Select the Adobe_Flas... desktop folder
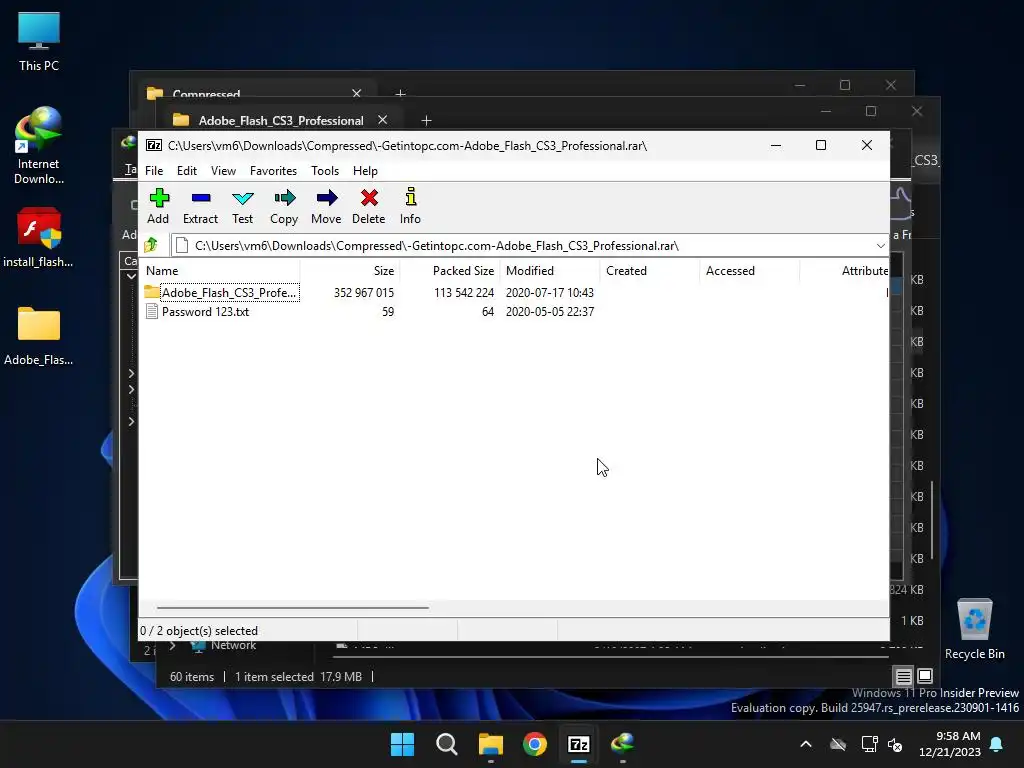This screenshot has height=768, width=1024. (39, 336)
